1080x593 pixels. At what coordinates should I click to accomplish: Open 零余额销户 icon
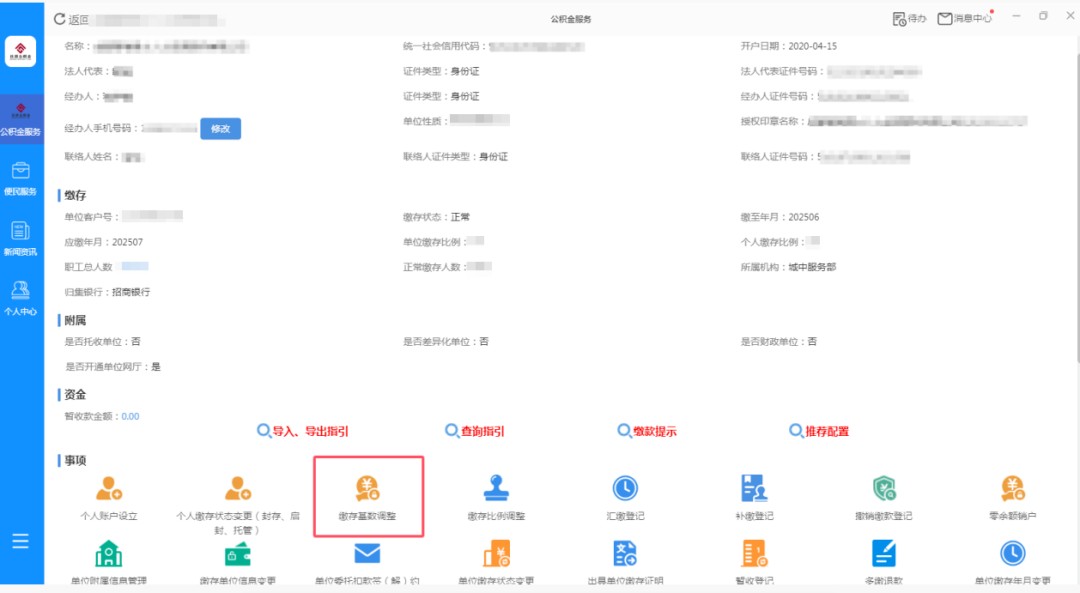pos(1012,488)
